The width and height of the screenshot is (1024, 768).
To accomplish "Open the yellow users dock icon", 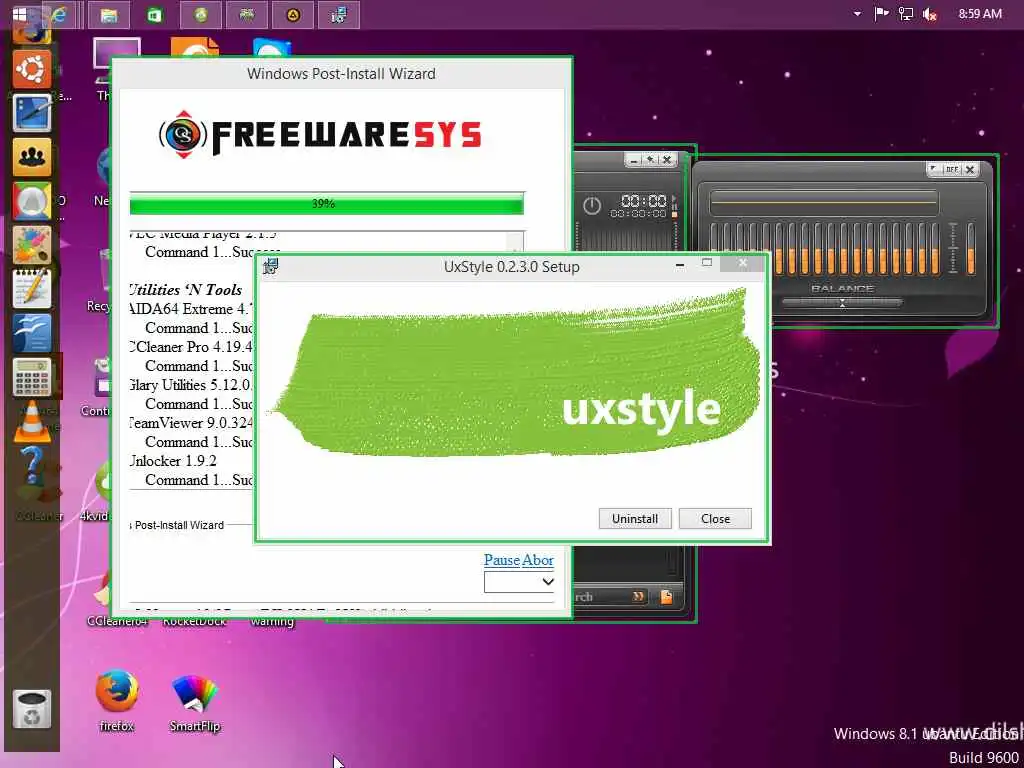I will click(x=31, y=157).
